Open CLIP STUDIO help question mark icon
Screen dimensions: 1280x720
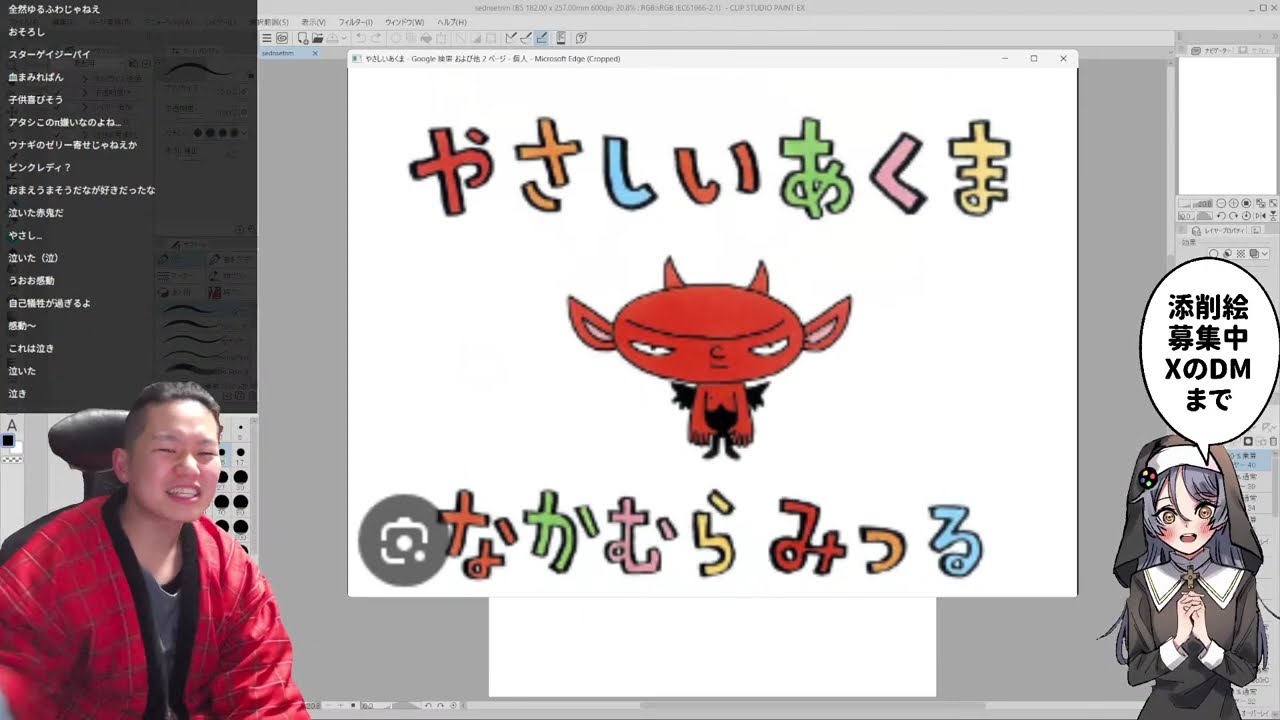[x=581, y=38]
